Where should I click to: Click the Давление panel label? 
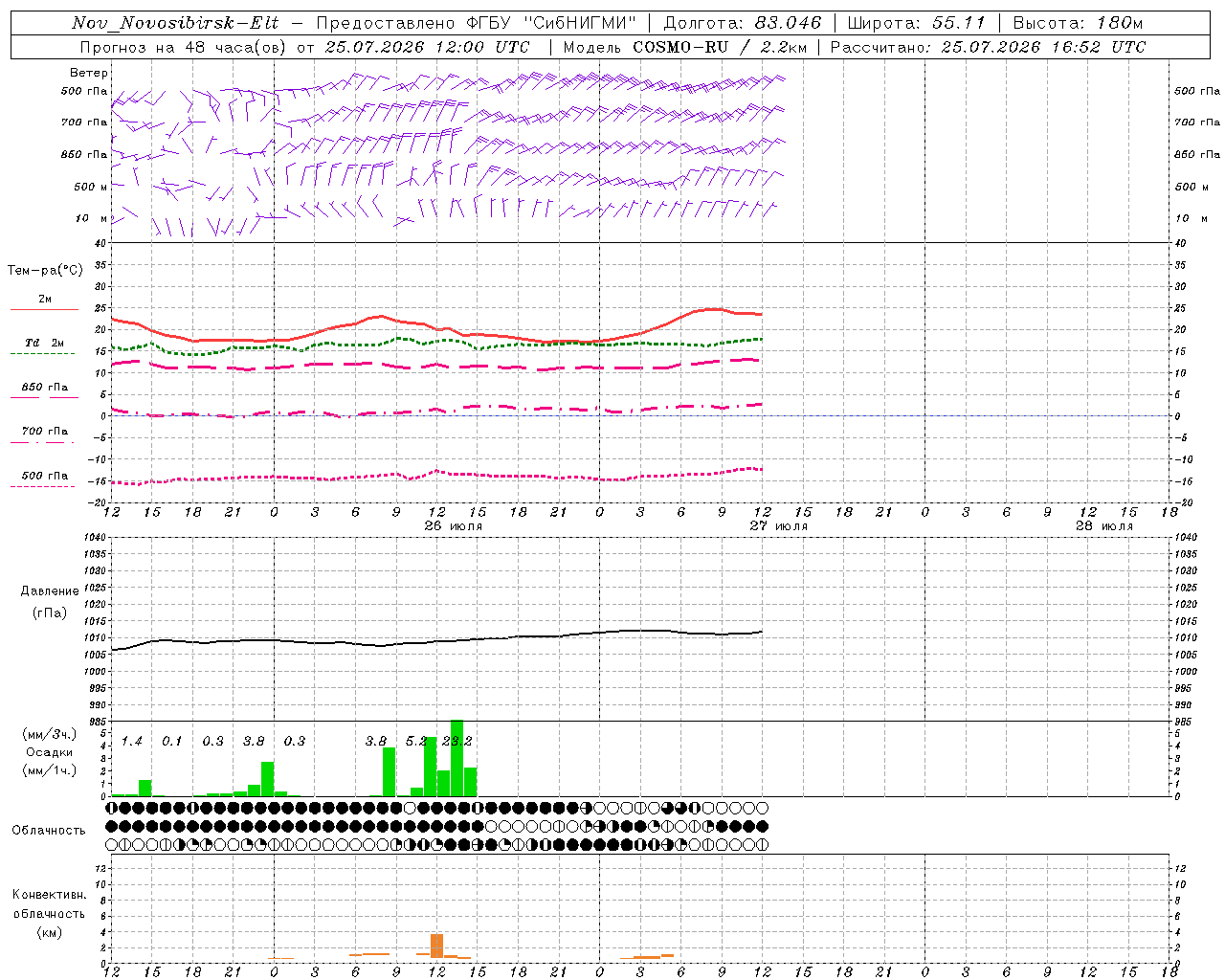pyautogui.click(x=50, y=591)
